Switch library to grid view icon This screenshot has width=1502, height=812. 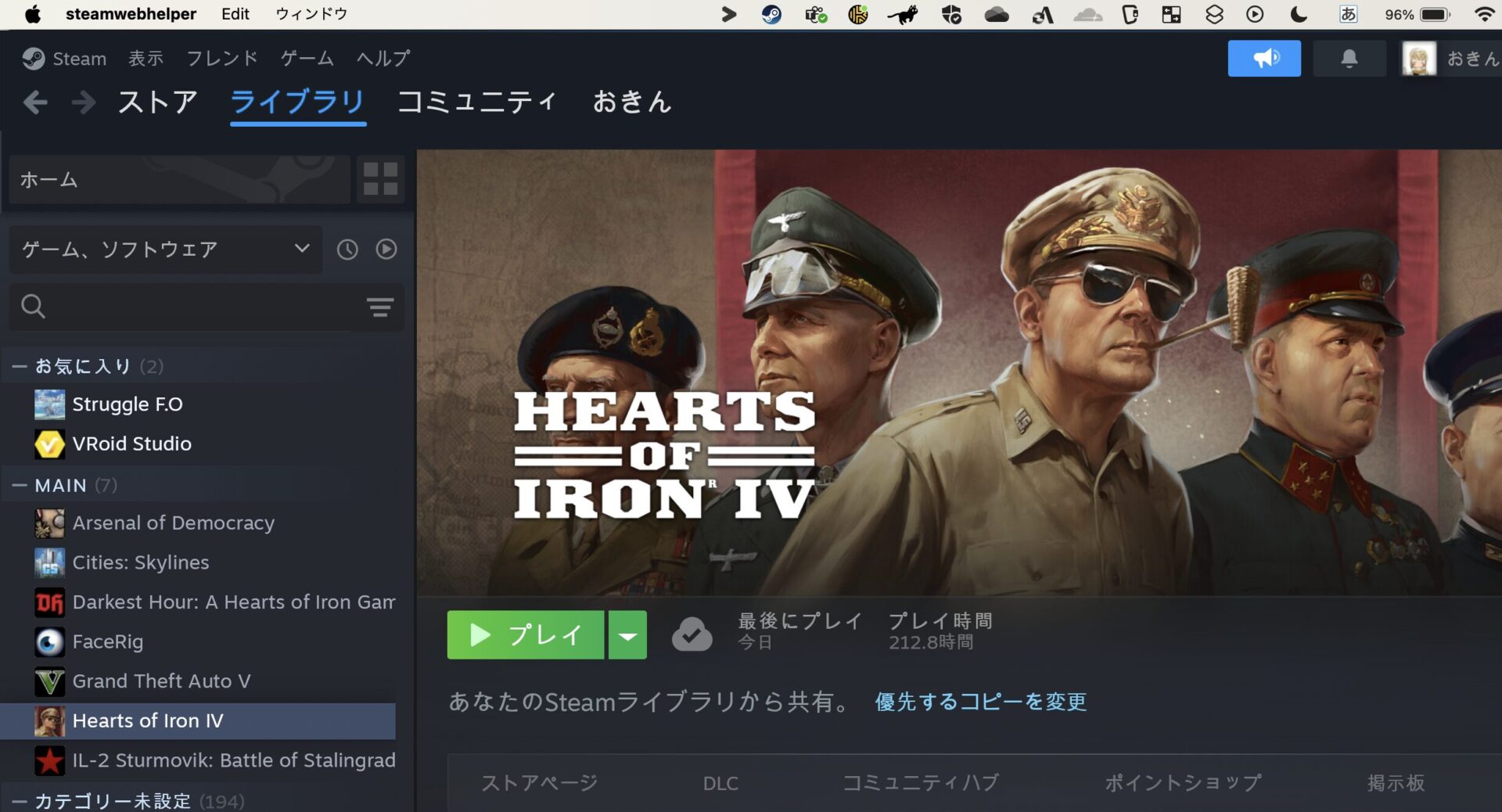point(381,179)
